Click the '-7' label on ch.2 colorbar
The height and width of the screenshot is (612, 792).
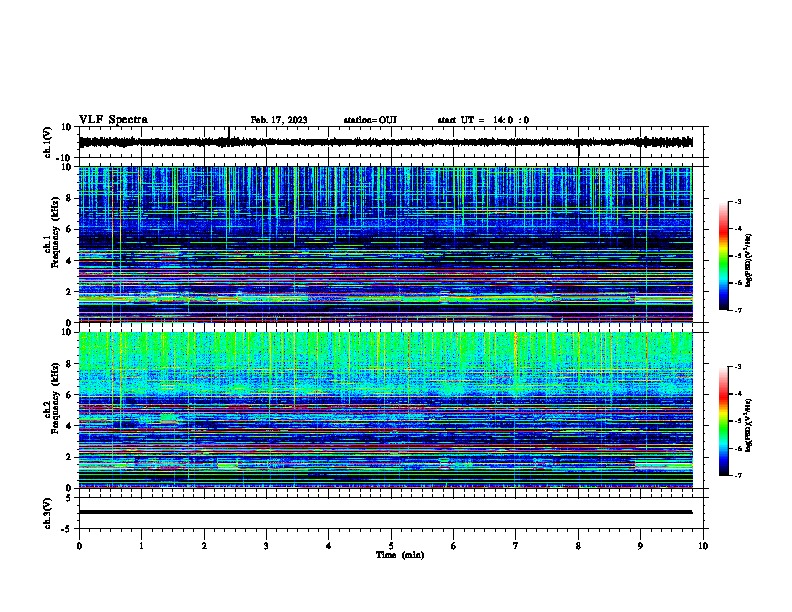[x=737, y=475]
